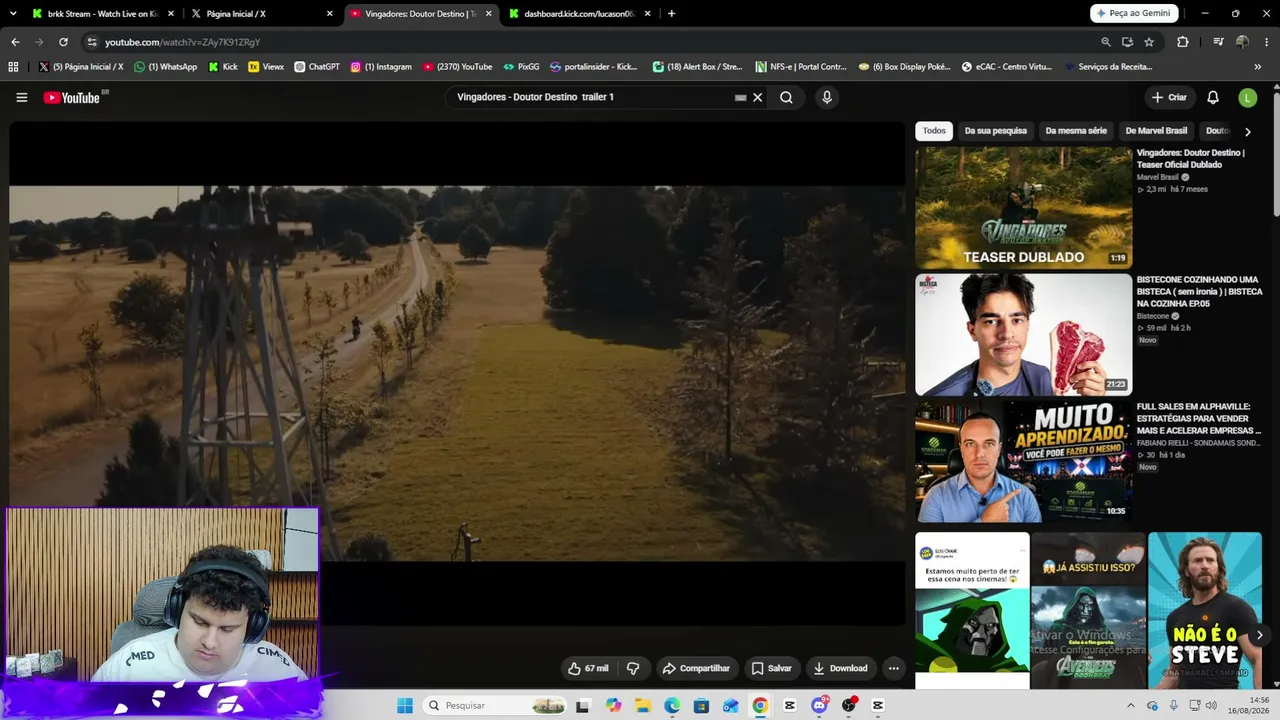Like the video with 67 mil likes

(588, 668)
